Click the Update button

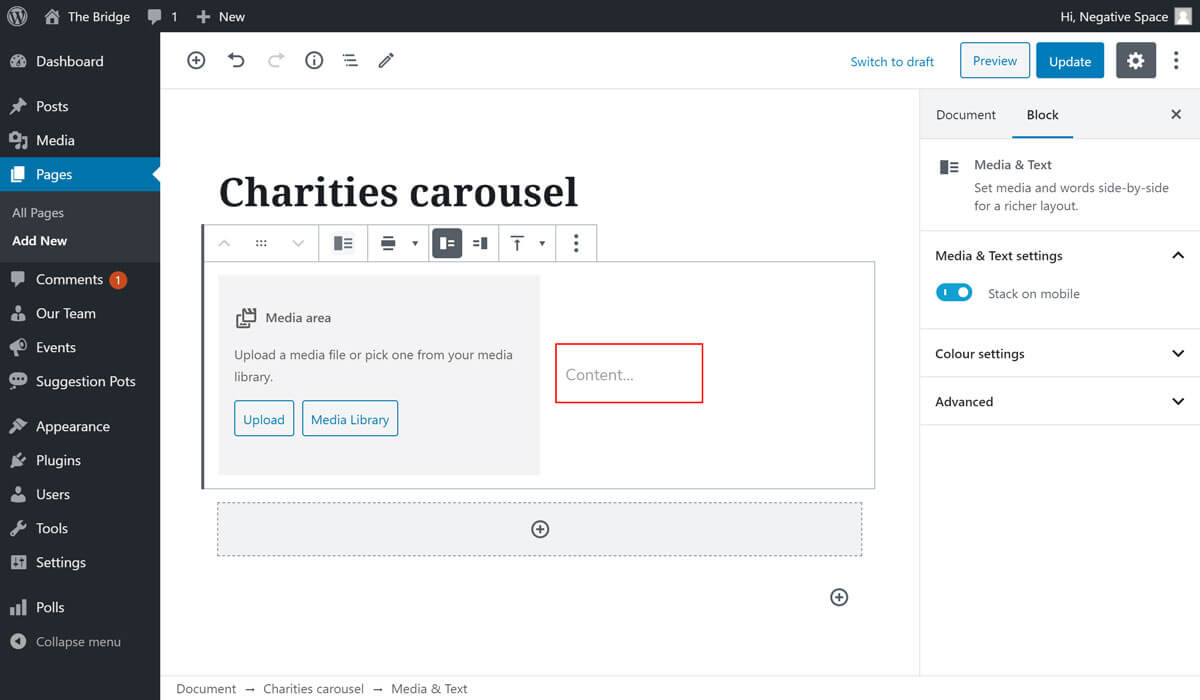coord(1069,61)
